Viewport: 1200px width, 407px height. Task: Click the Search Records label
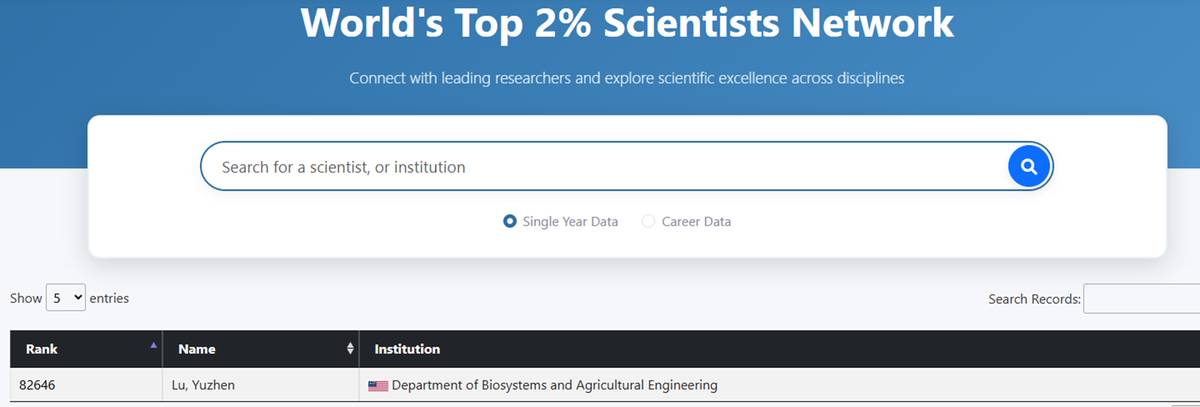[x=1034, y=299]
